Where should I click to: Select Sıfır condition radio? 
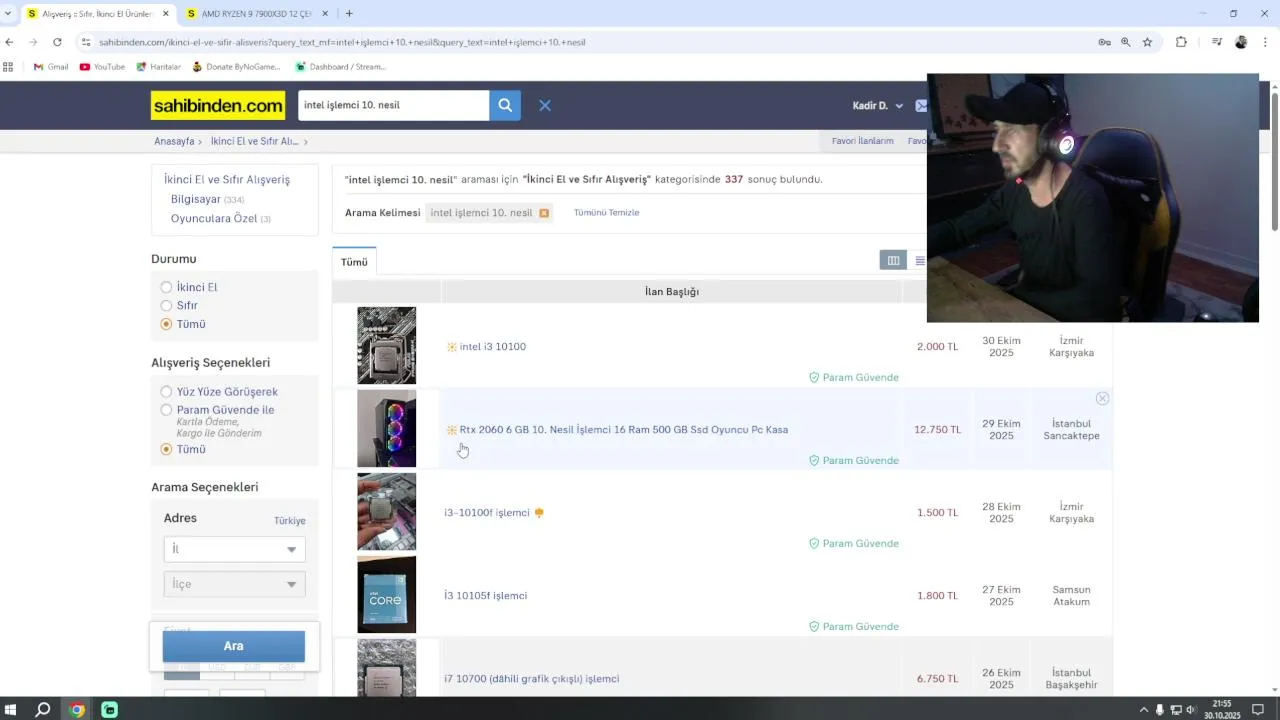[x=167, y=305]
